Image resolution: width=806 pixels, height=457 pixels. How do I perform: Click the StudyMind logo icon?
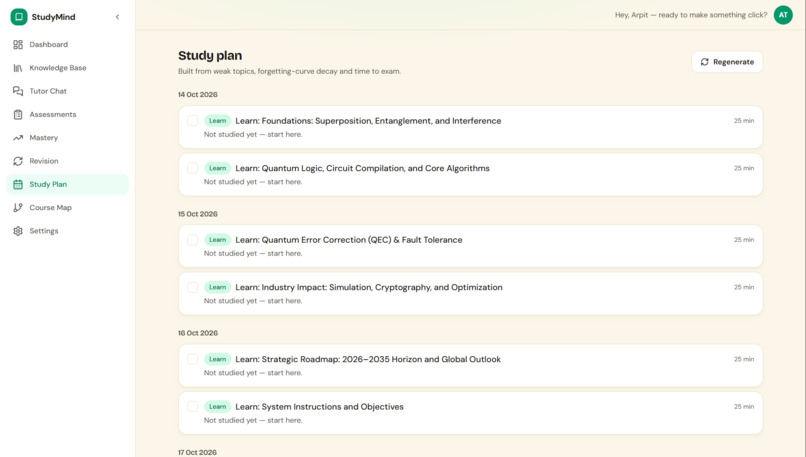pos(19,17)
